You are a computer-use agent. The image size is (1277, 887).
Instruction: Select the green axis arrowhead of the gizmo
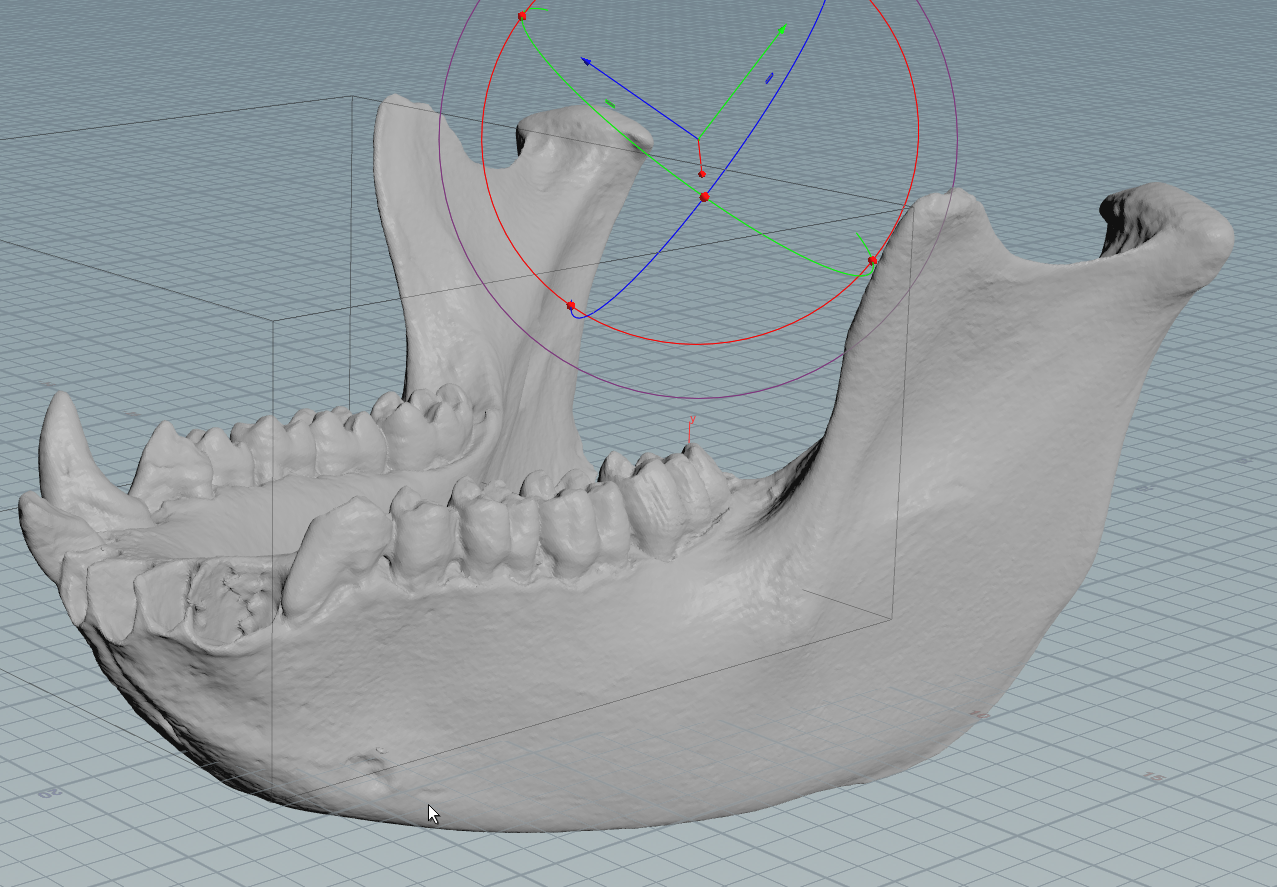click(781, 30)
